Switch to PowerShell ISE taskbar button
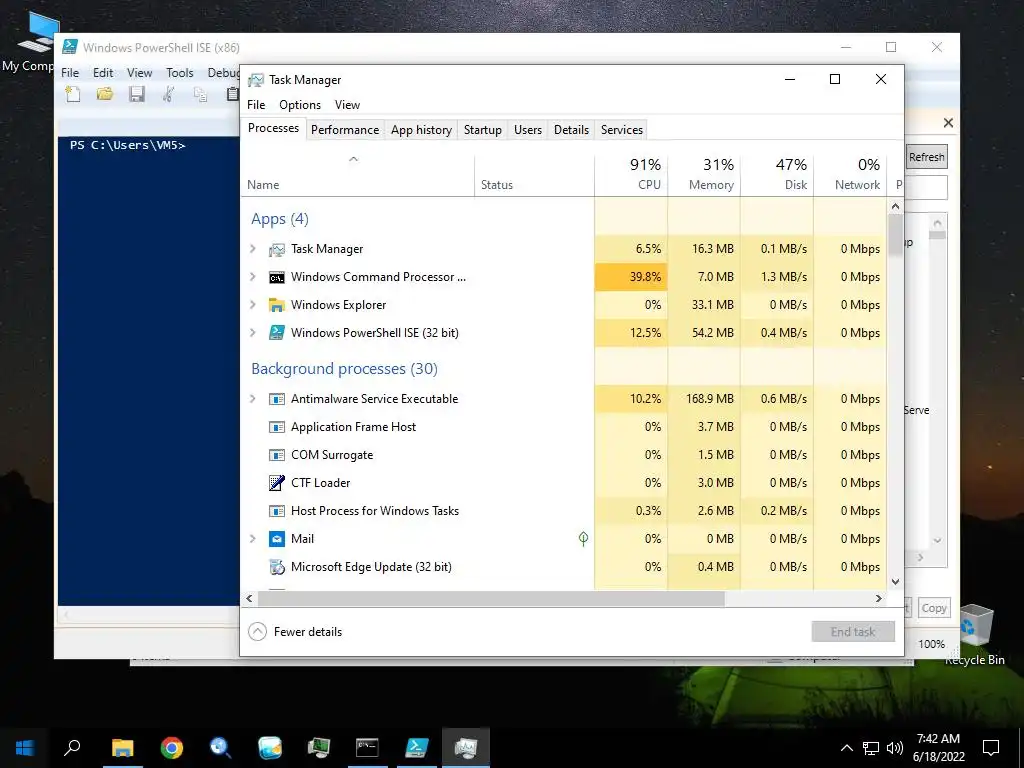This screenshot has height=768, width=1024. pyautogui.click(x=417, y=748)
